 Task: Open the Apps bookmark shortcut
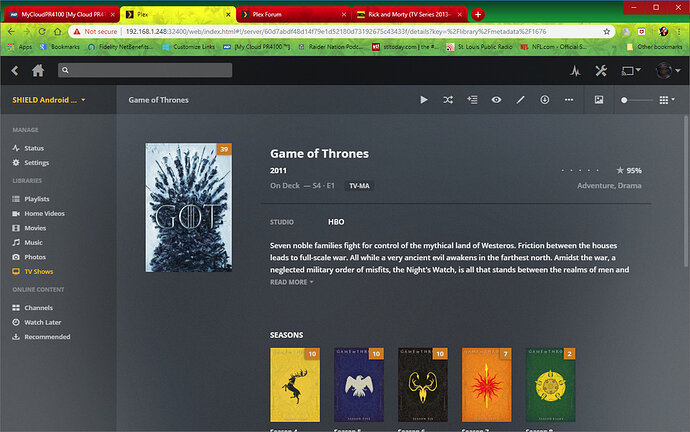point(20,47)
